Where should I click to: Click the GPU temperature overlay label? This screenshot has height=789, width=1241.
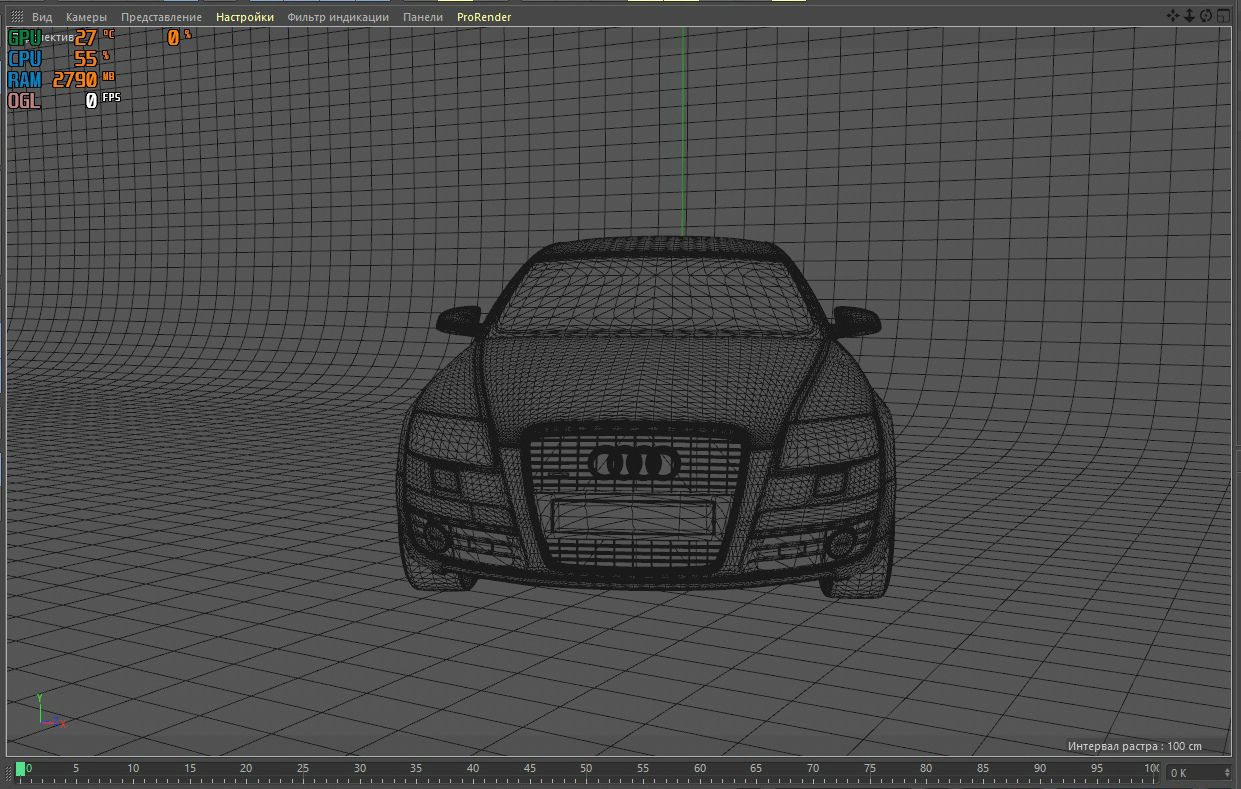(x=25, y=38)
